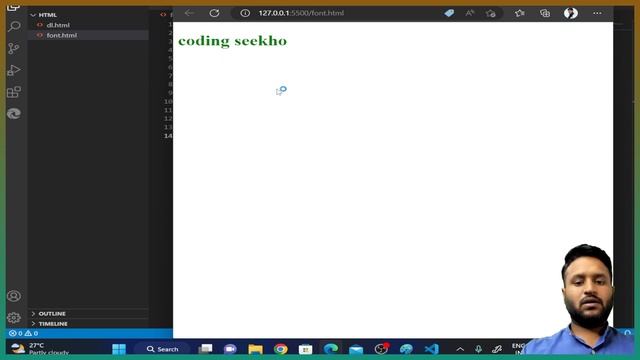
Task: Show hidden system tray icons
Action: click(460, 349)
